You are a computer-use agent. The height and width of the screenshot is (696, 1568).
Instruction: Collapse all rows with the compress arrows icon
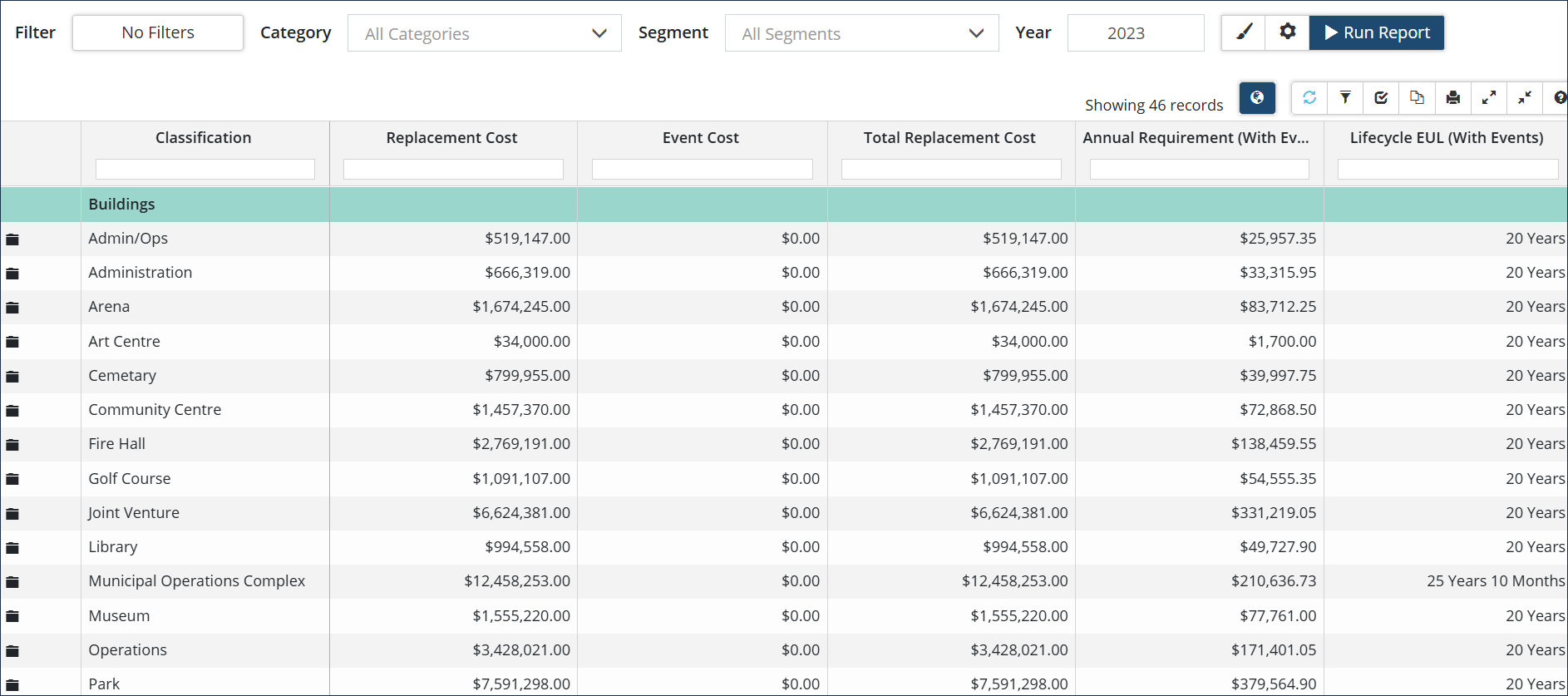point(1524,98)
